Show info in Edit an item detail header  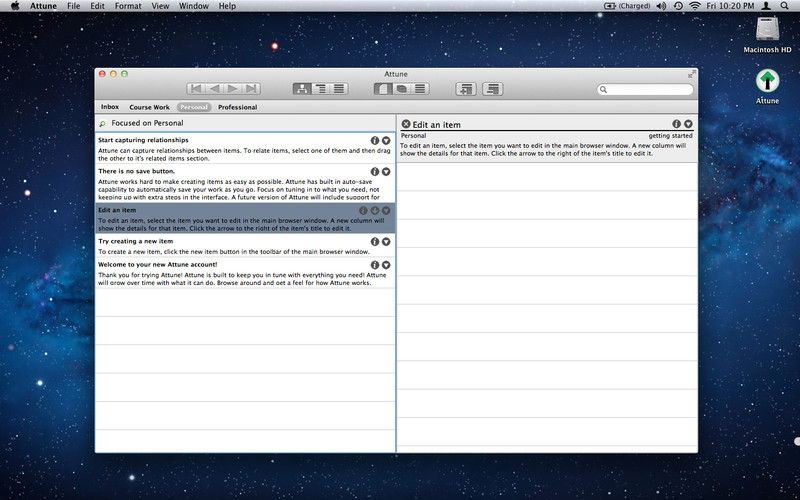(x=677, y=124)
